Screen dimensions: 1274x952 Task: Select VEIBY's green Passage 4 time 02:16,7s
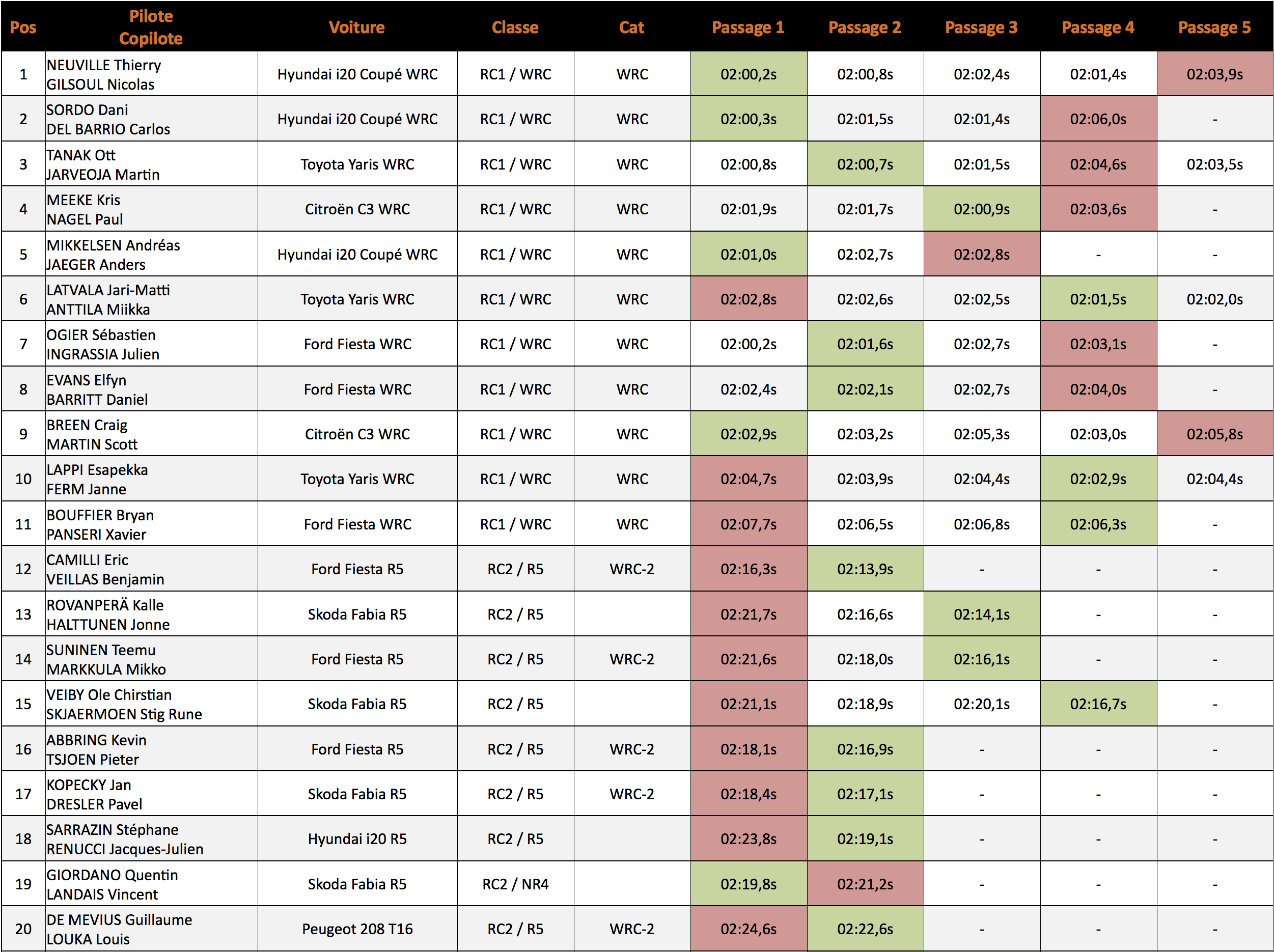[x=1098, y=704]
